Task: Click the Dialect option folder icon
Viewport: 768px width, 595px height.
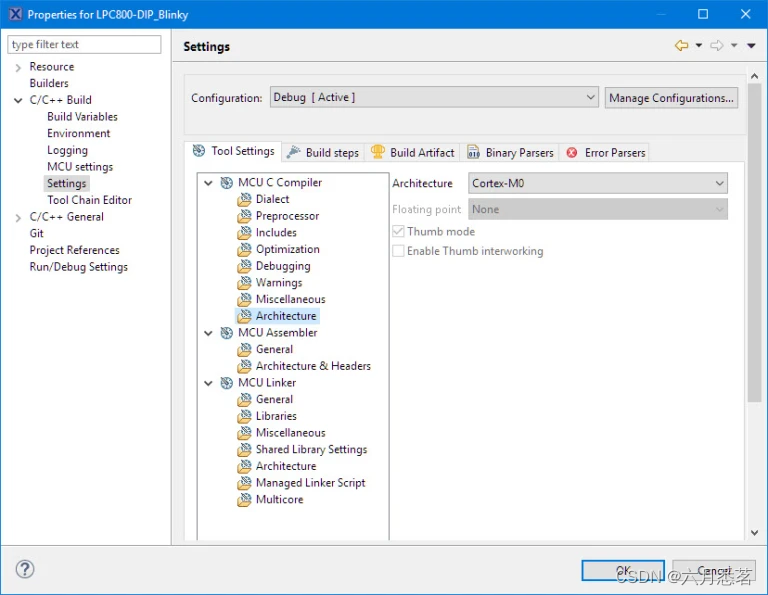Action: [244, 199]
